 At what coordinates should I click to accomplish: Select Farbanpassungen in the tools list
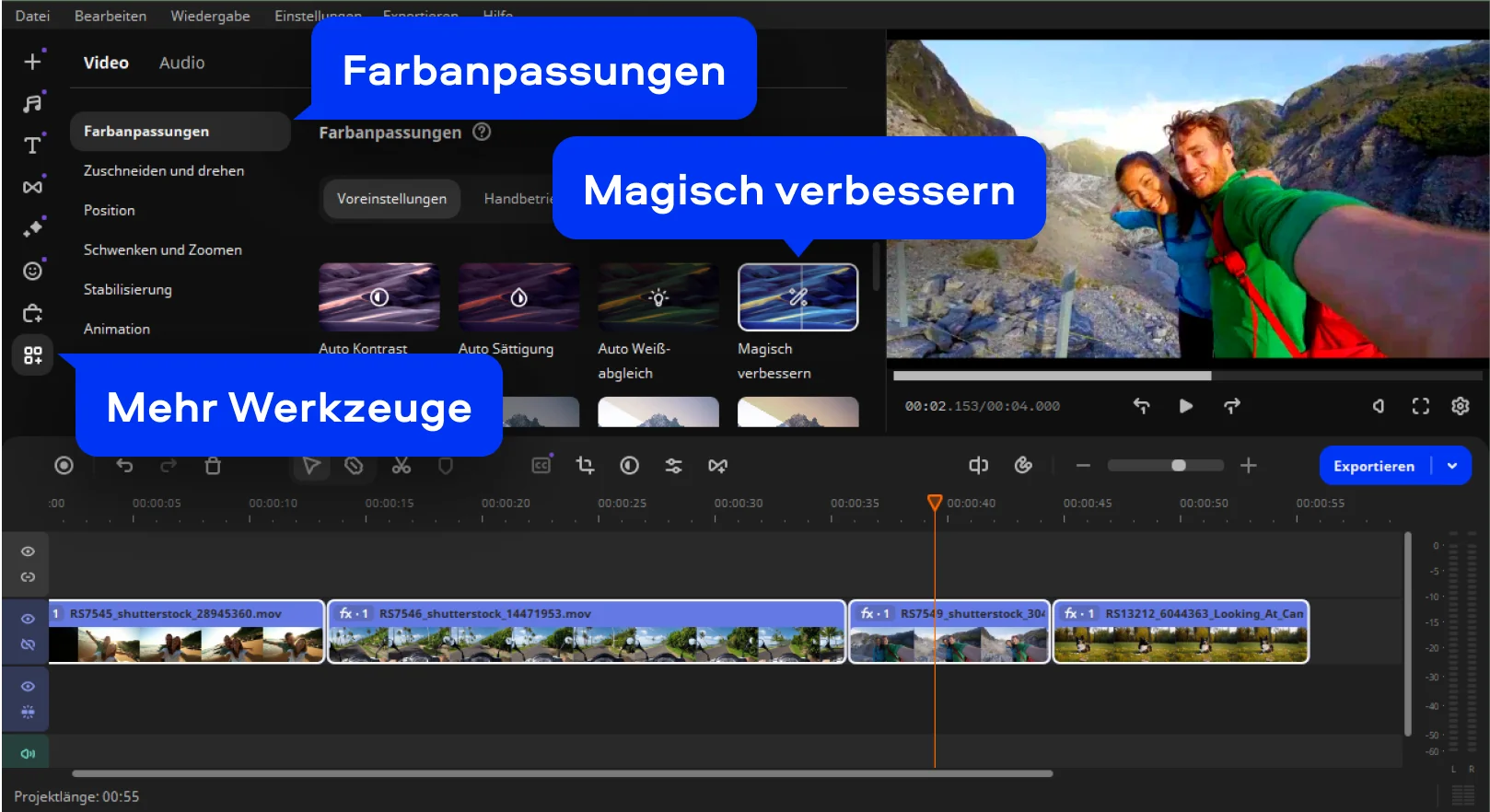180,132
